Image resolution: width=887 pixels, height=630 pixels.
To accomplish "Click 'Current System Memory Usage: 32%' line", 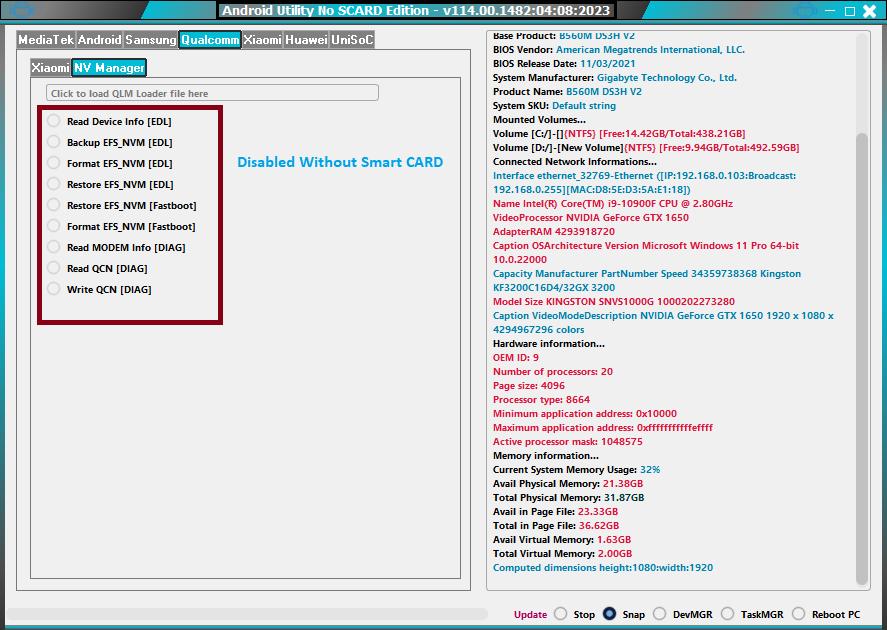I will point(576,469).
